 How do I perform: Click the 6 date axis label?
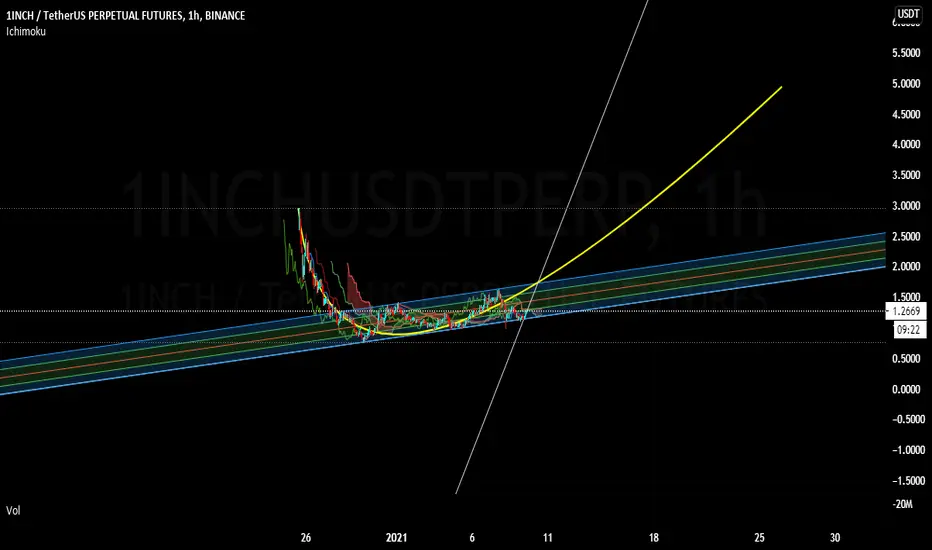472,538
